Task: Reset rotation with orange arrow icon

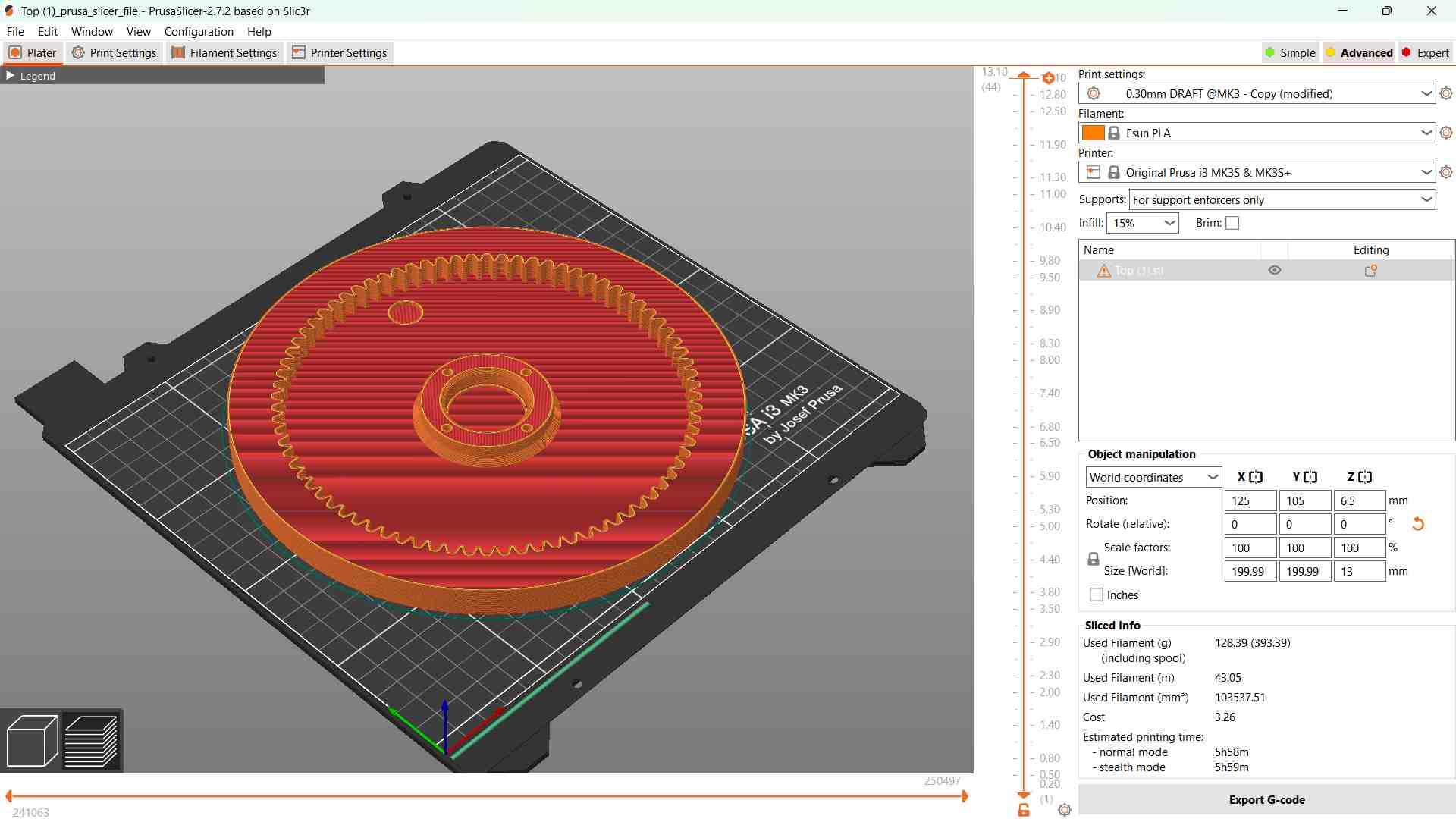Action: (1417, 524)
